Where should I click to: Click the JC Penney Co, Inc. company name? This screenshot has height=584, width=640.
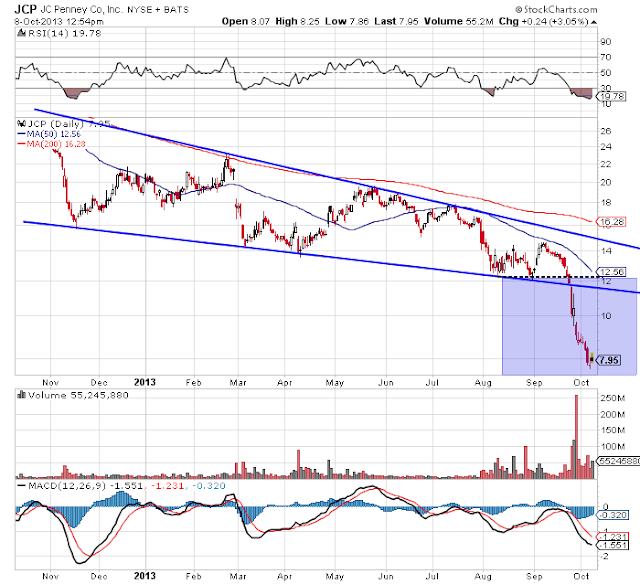pyautogui.click(x=81, y=9)
